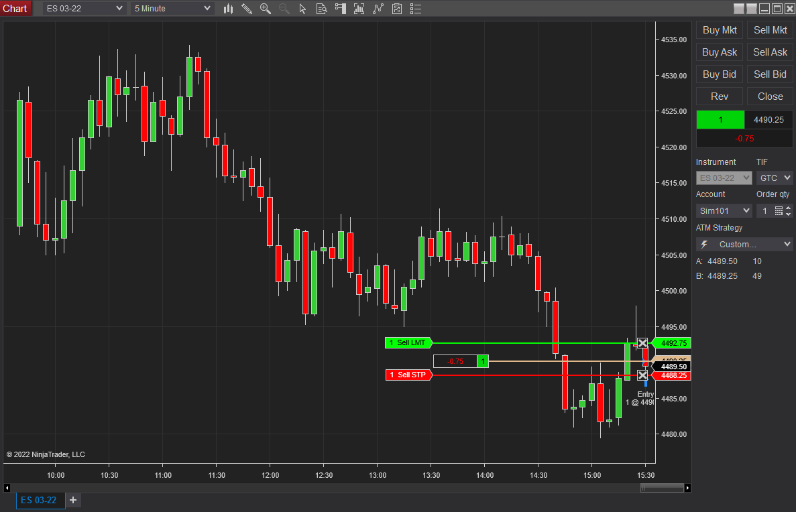The image size is (796, 512).
Task: Open the ATM Strategy Custom dropdown
Action: point(744,244)
